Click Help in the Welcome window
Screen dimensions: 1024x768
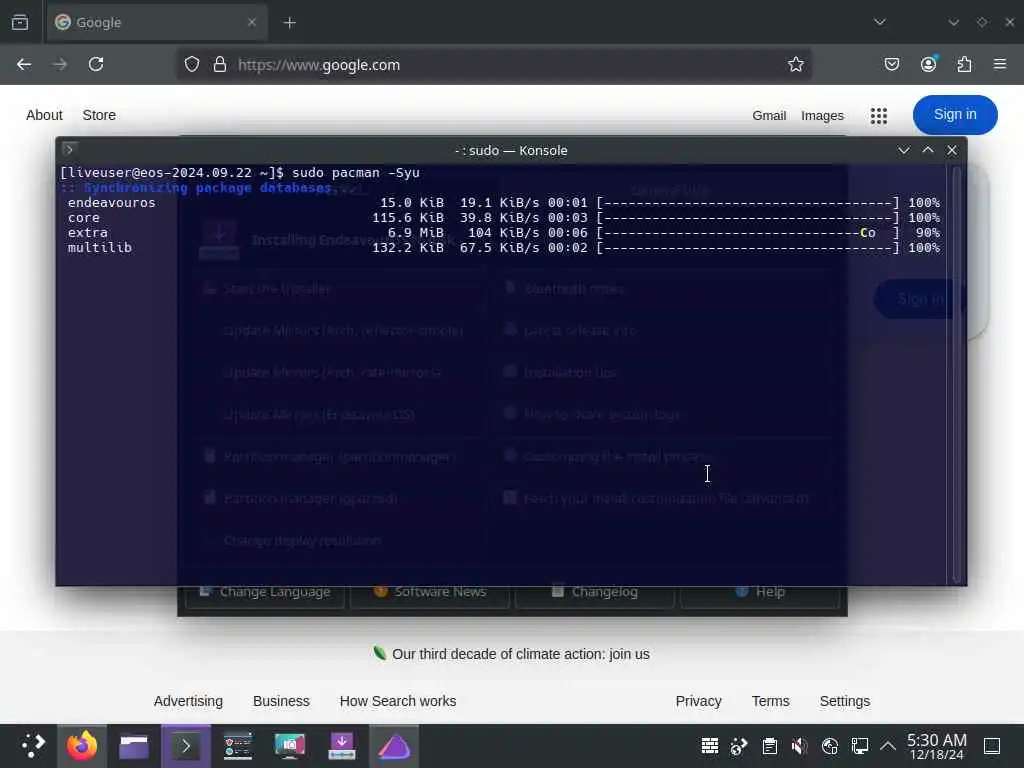760,594
